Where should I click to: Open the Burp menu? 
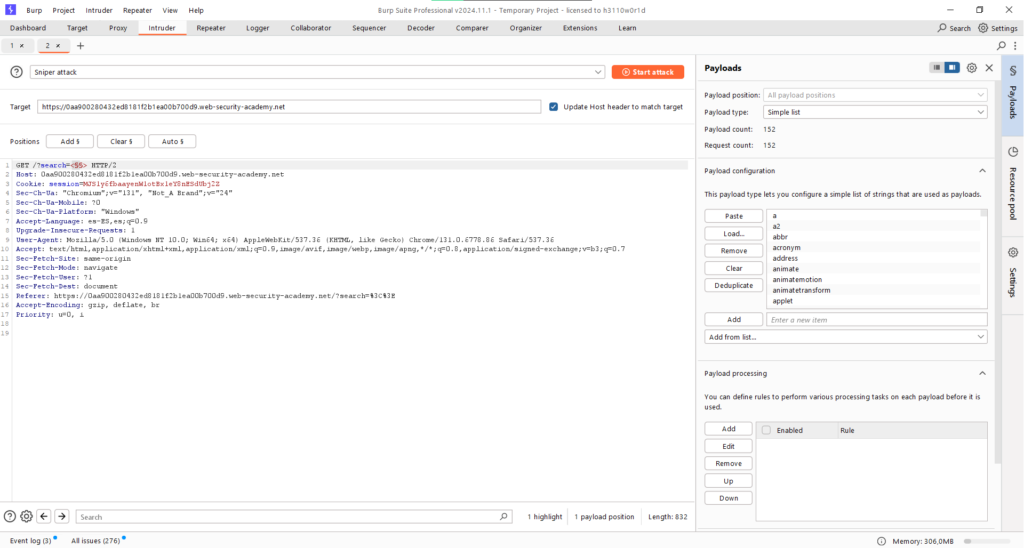point(34,10)
